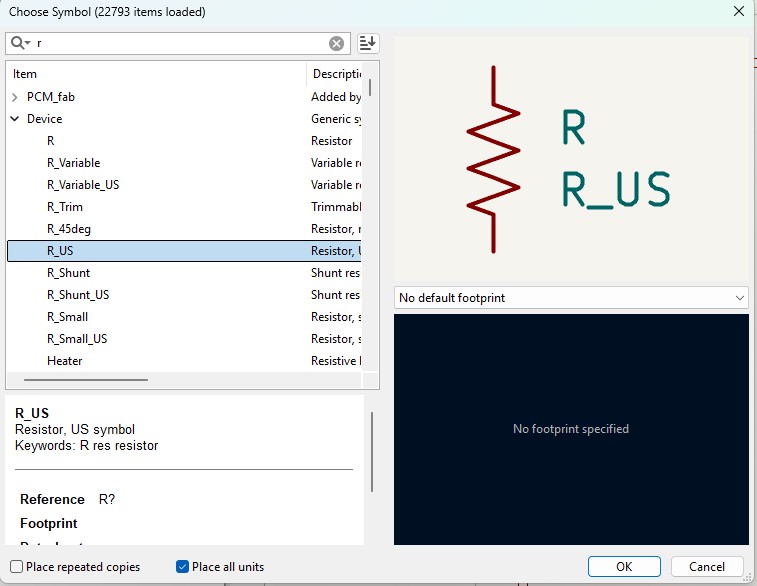This screenshot has width=757, height=586.
Task: Select the R_Small_US symbol
Action: (x=77, y=339)
